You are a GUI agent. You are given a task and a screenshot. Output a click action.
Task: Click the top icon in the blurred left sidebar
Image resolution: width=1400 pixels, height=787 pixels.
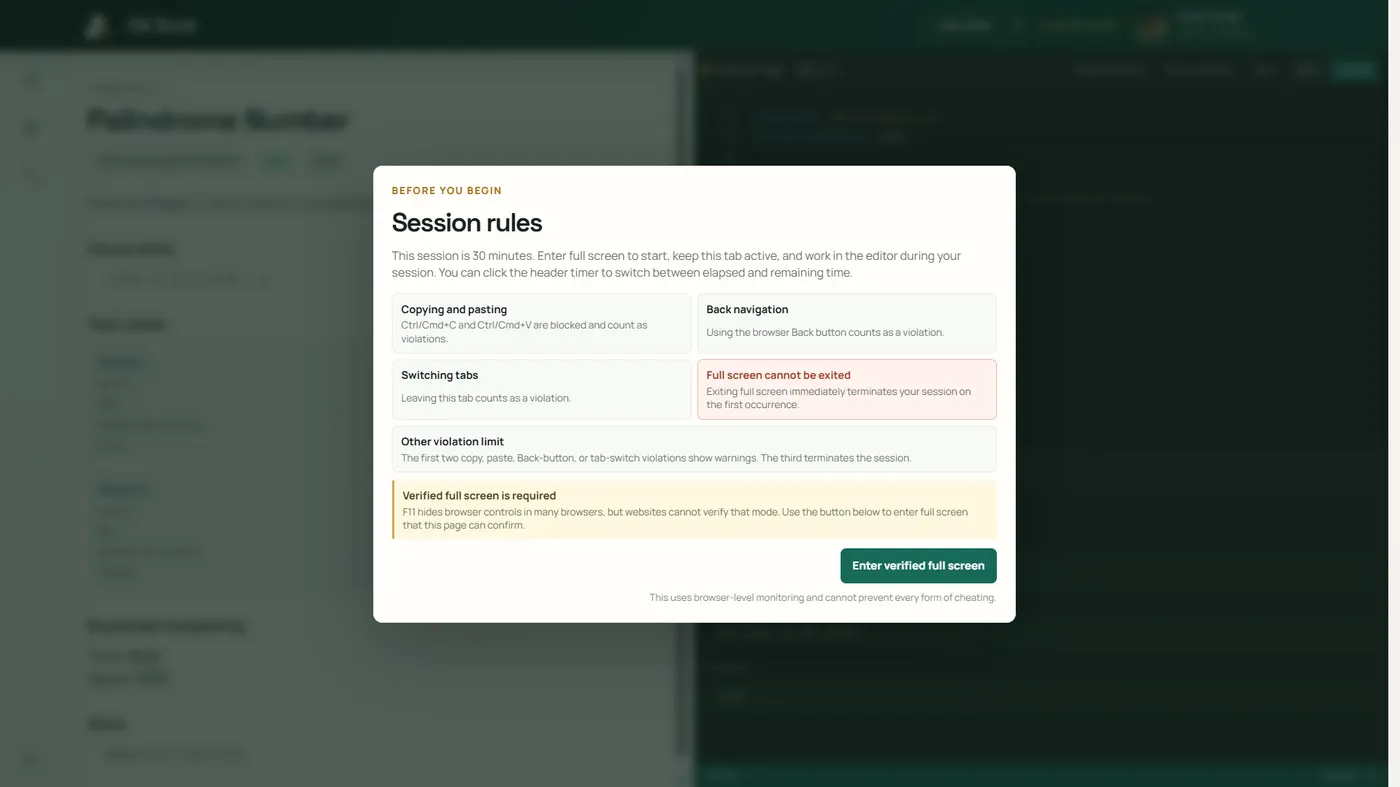[32, 83]
